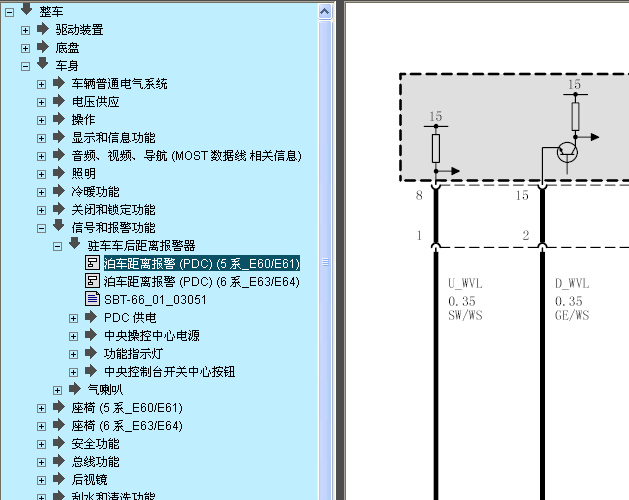Click the arrow icon beside 驱动装置
The height and width of the screenshot is (500, 629).
(x=43, y=28)
